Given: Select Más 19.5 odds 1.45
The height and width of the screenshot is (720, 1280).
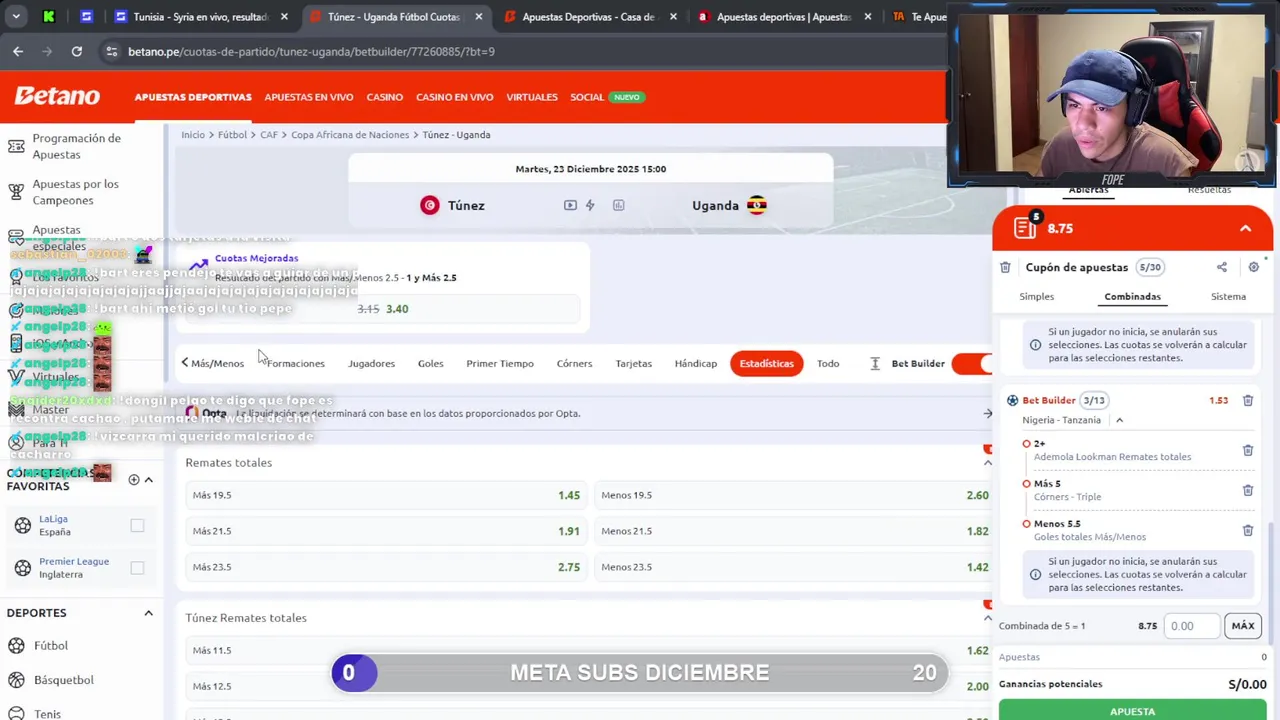Looking at the screenshot, I should click(386, 495).
